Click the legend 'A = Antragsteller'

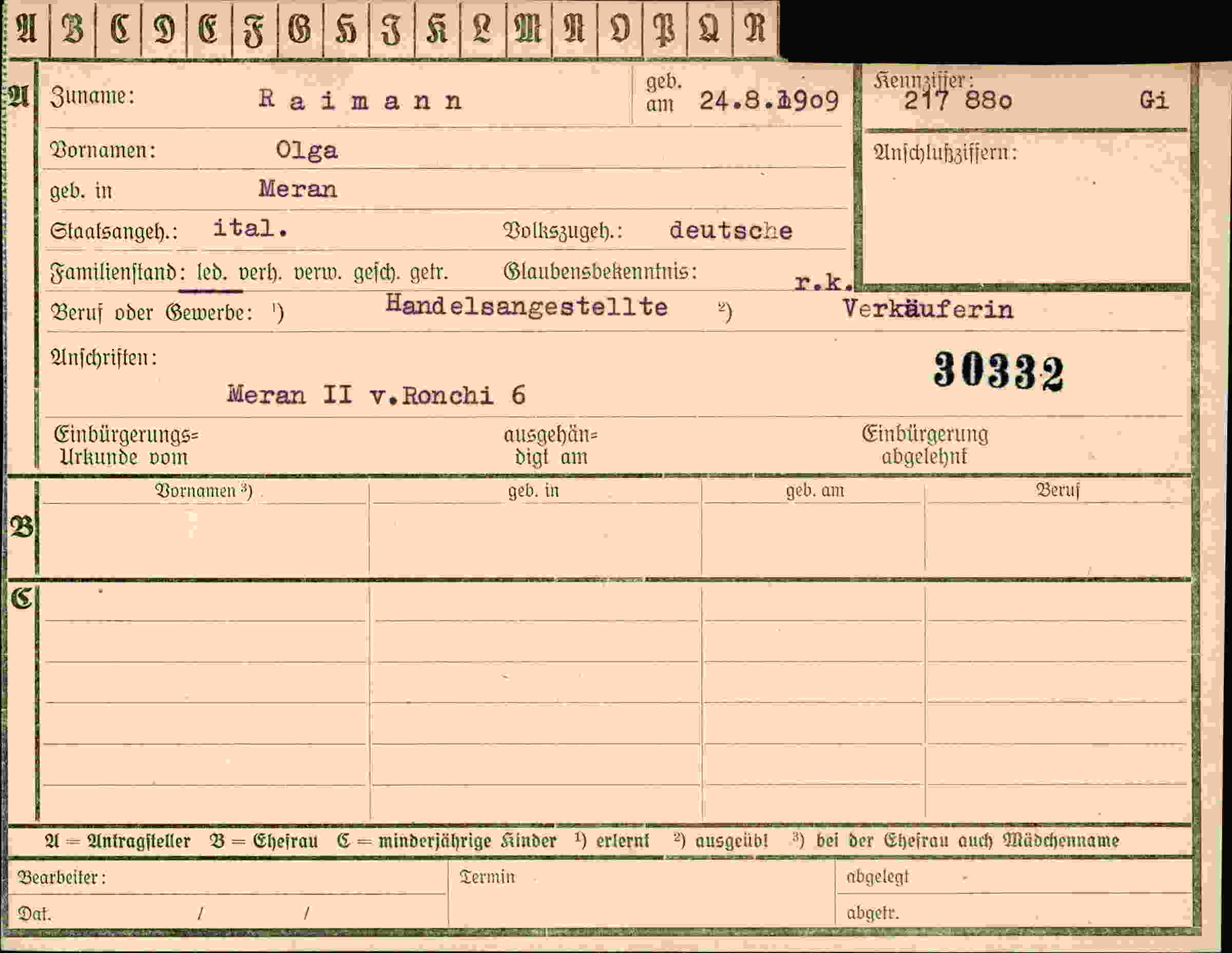[x=118, y=841]
